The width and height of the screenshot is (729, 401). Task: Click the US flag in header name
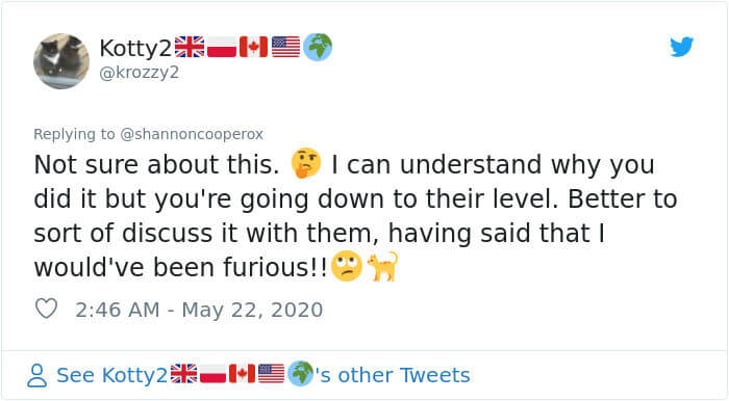[286, 47]
